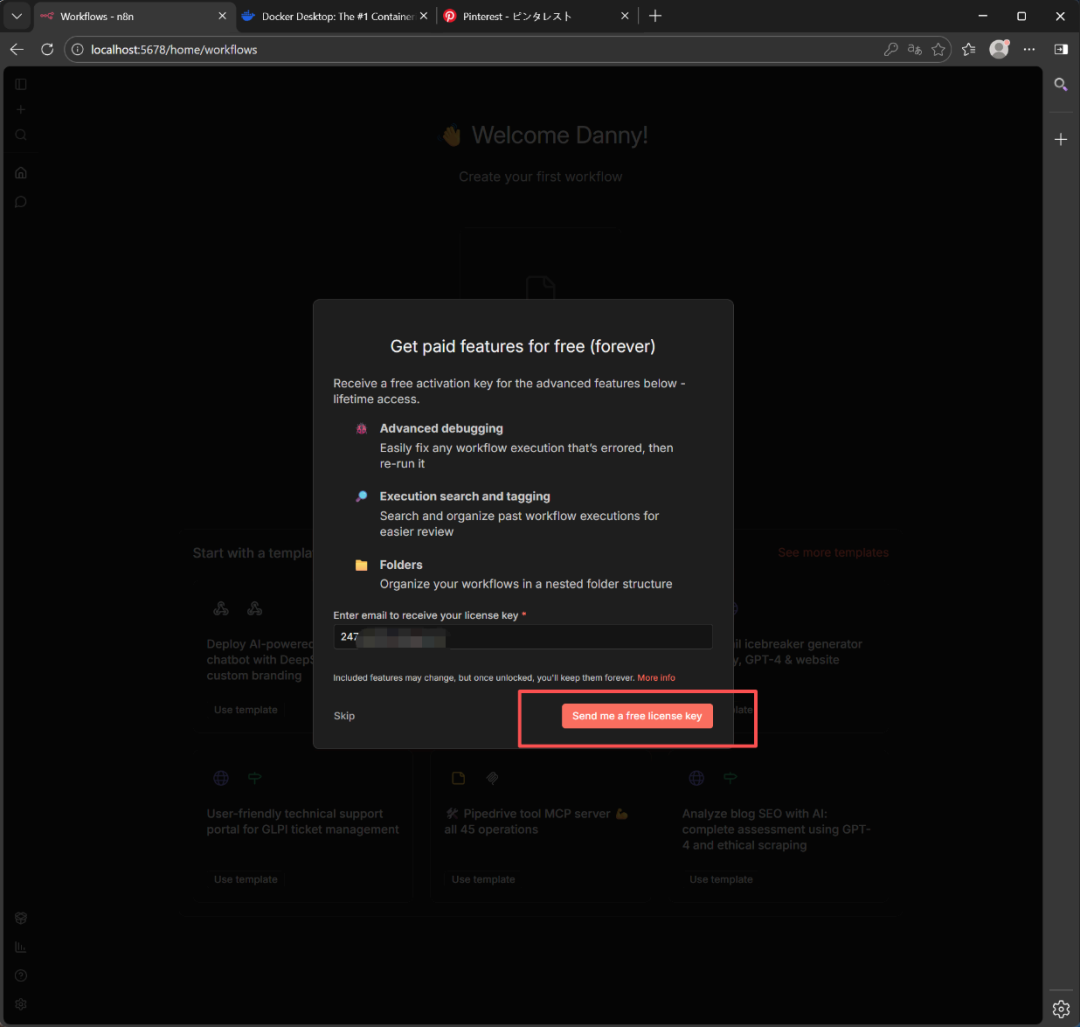Image resolution: width=1080 pixels, height=1027 pixels.
Task: Reload the page with the refresh icon
Action: tap(47, 48)
